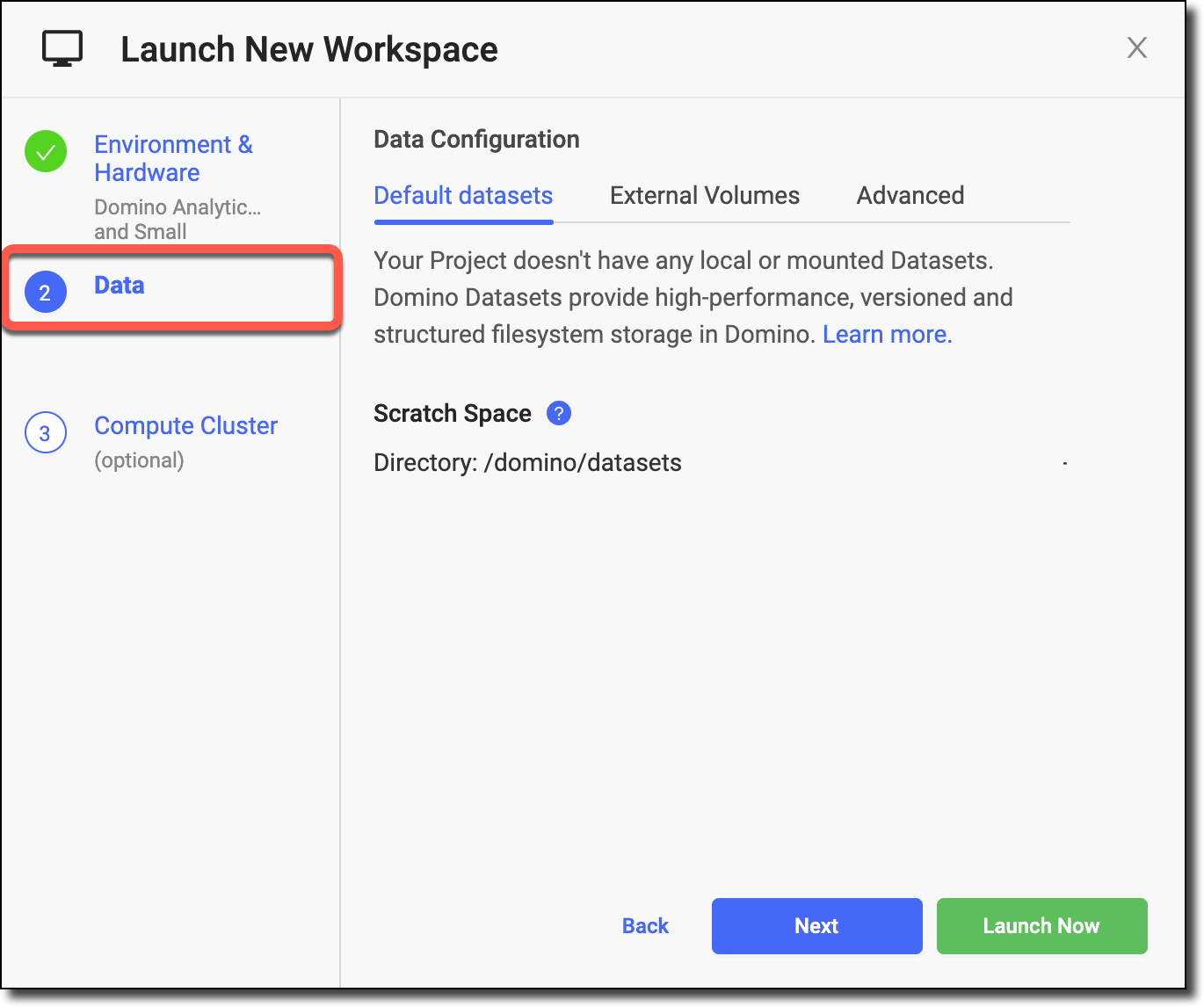Open the Advanced tab
The height and width of the screenshot is (1007, 1204).
pyautogui.click(x=910, y=195)
